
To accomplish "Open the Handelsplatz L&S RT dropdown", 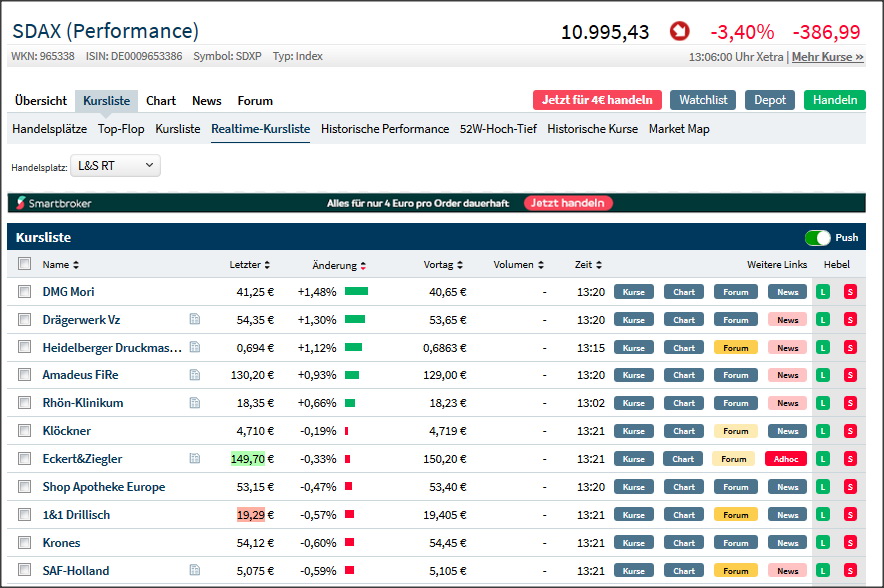I will click(x=115, y=166).
